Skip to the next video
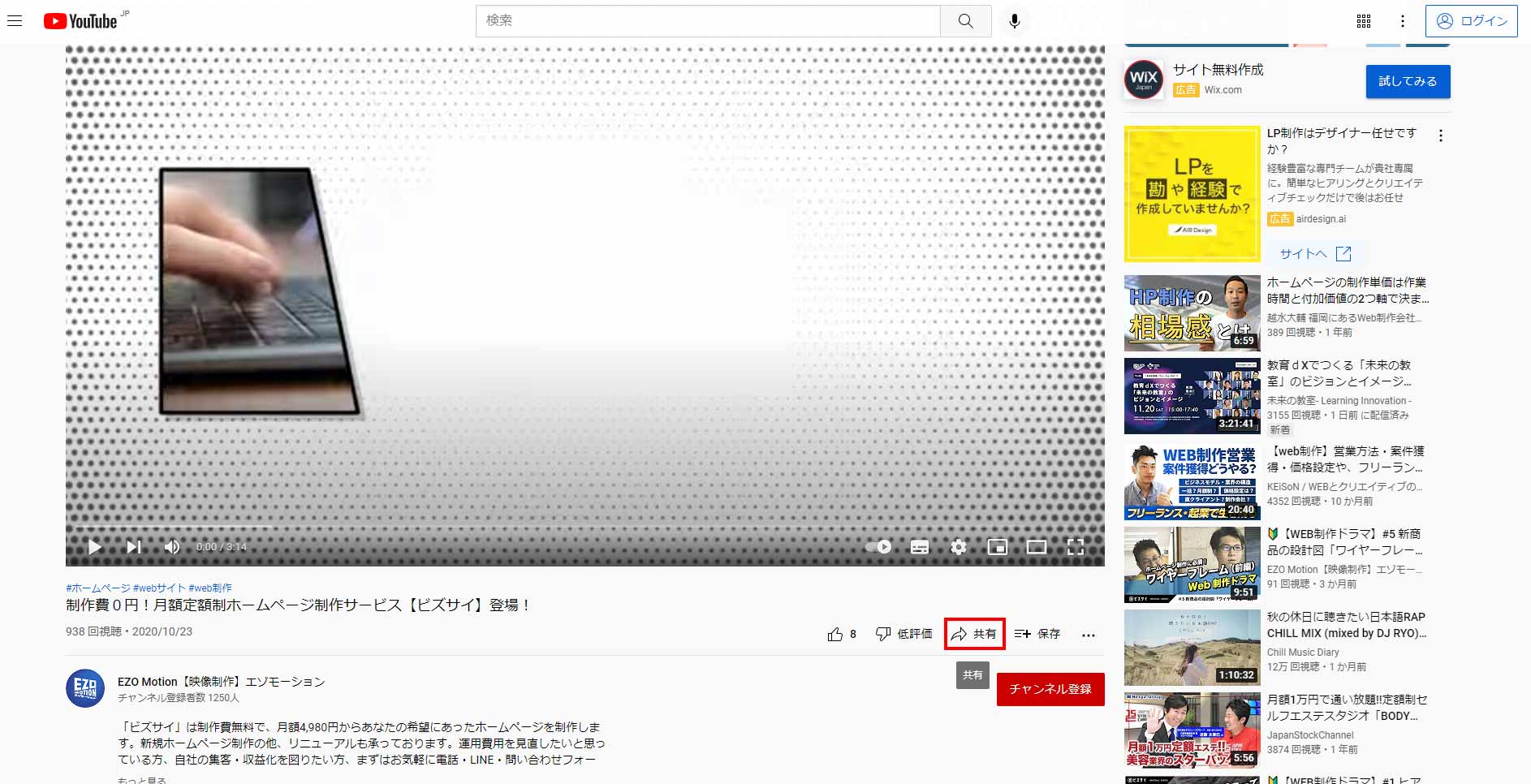Screen dimensions: 1531x784 pos(134,547)
